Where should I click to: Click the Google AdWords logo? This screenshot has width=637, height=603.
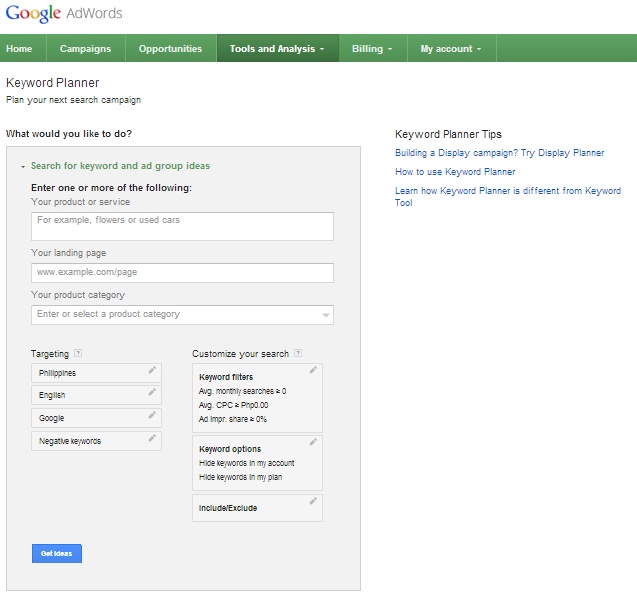64,13
